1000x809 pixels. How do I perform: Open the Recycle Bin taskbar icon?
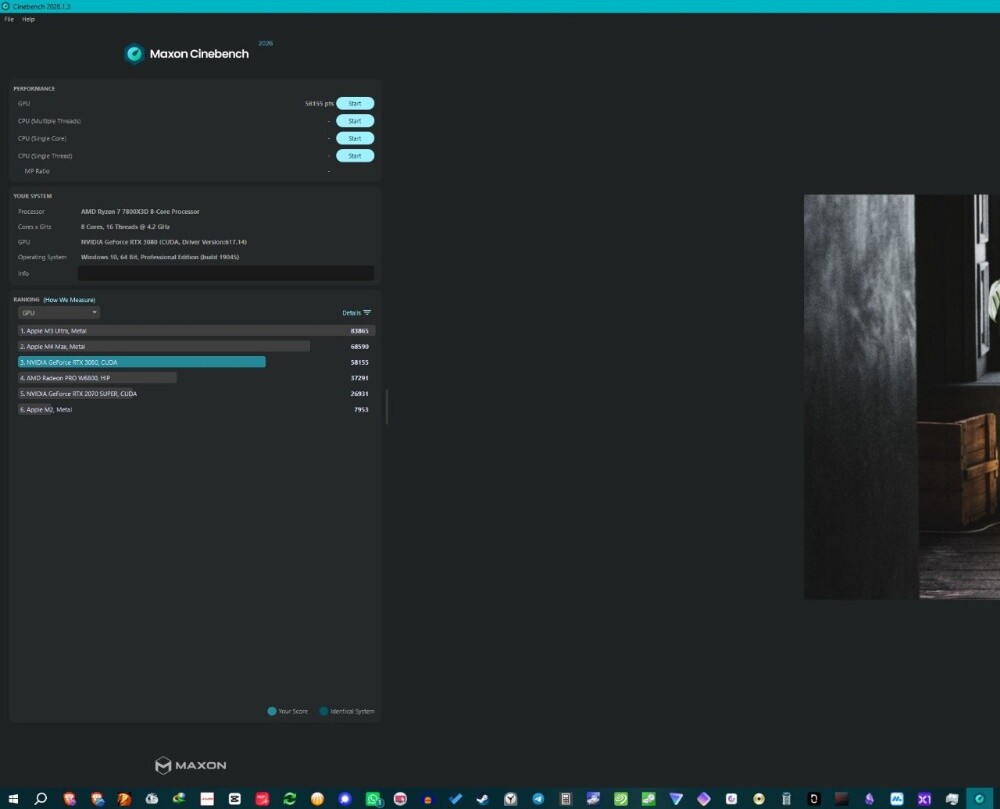coord(786,799)
